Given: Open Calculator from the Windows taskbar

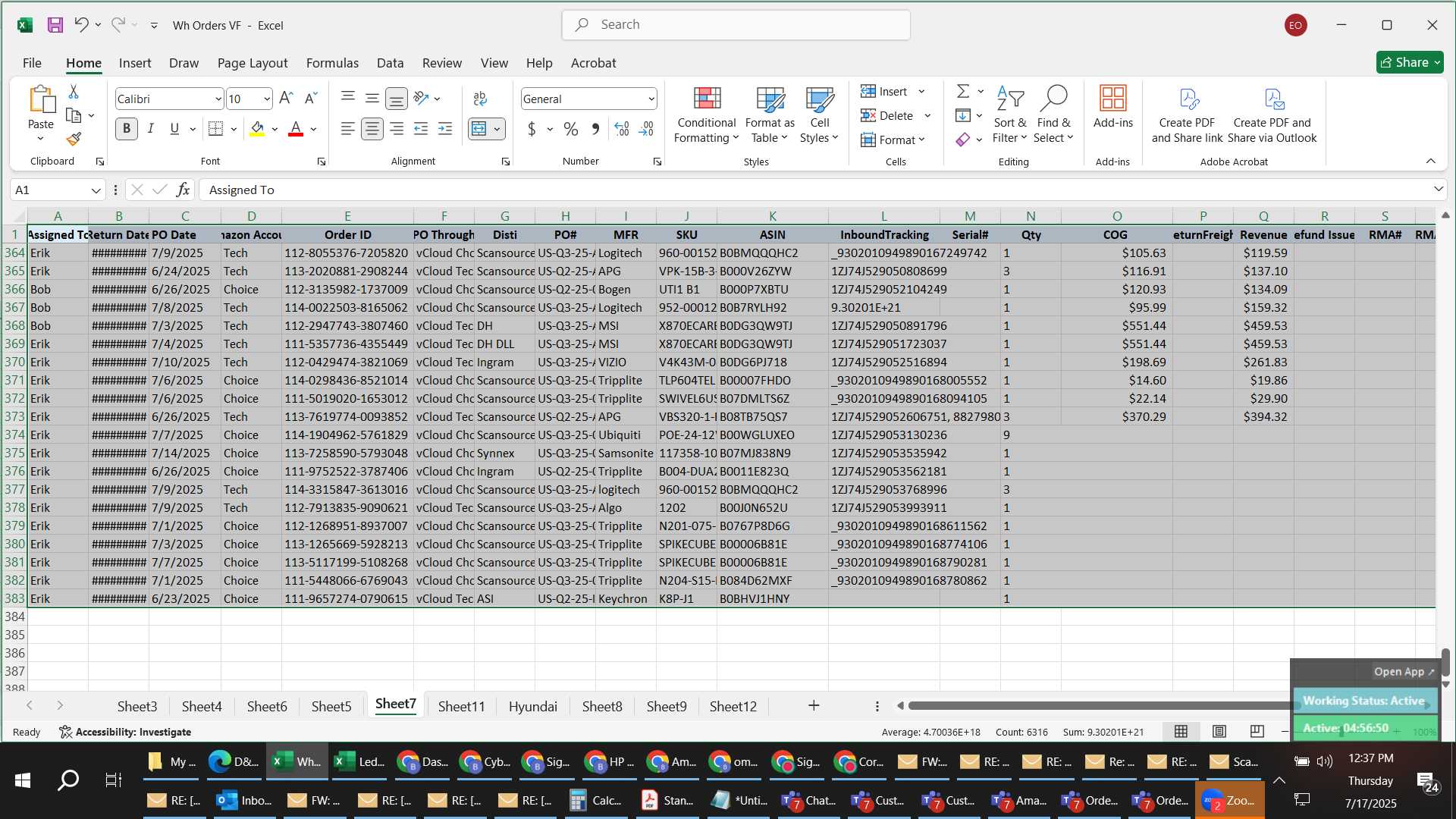Looking at the screenshot, I should pos(596,801).
